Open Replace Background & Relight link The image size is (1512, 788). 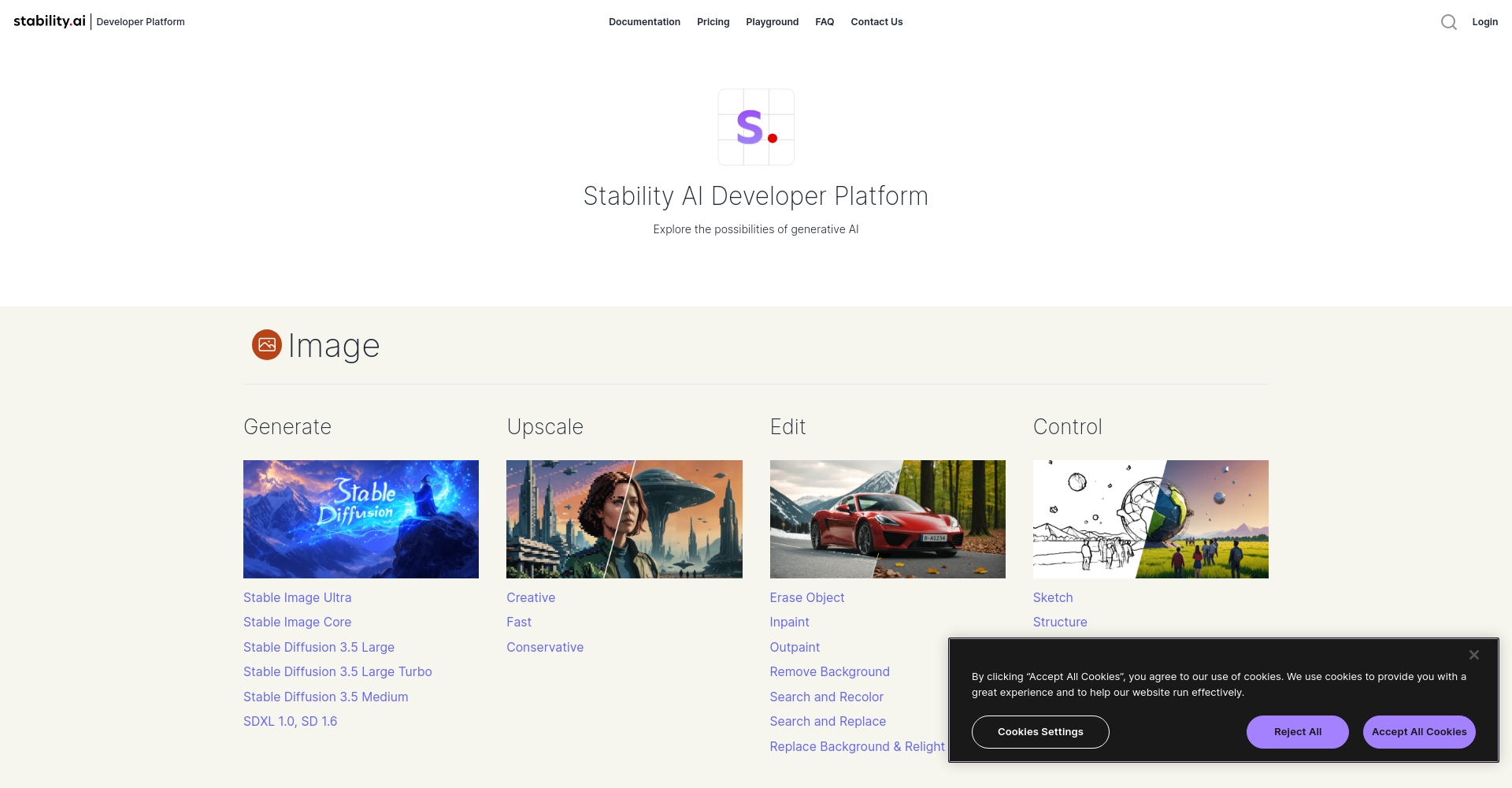click(x=857, y=746)
